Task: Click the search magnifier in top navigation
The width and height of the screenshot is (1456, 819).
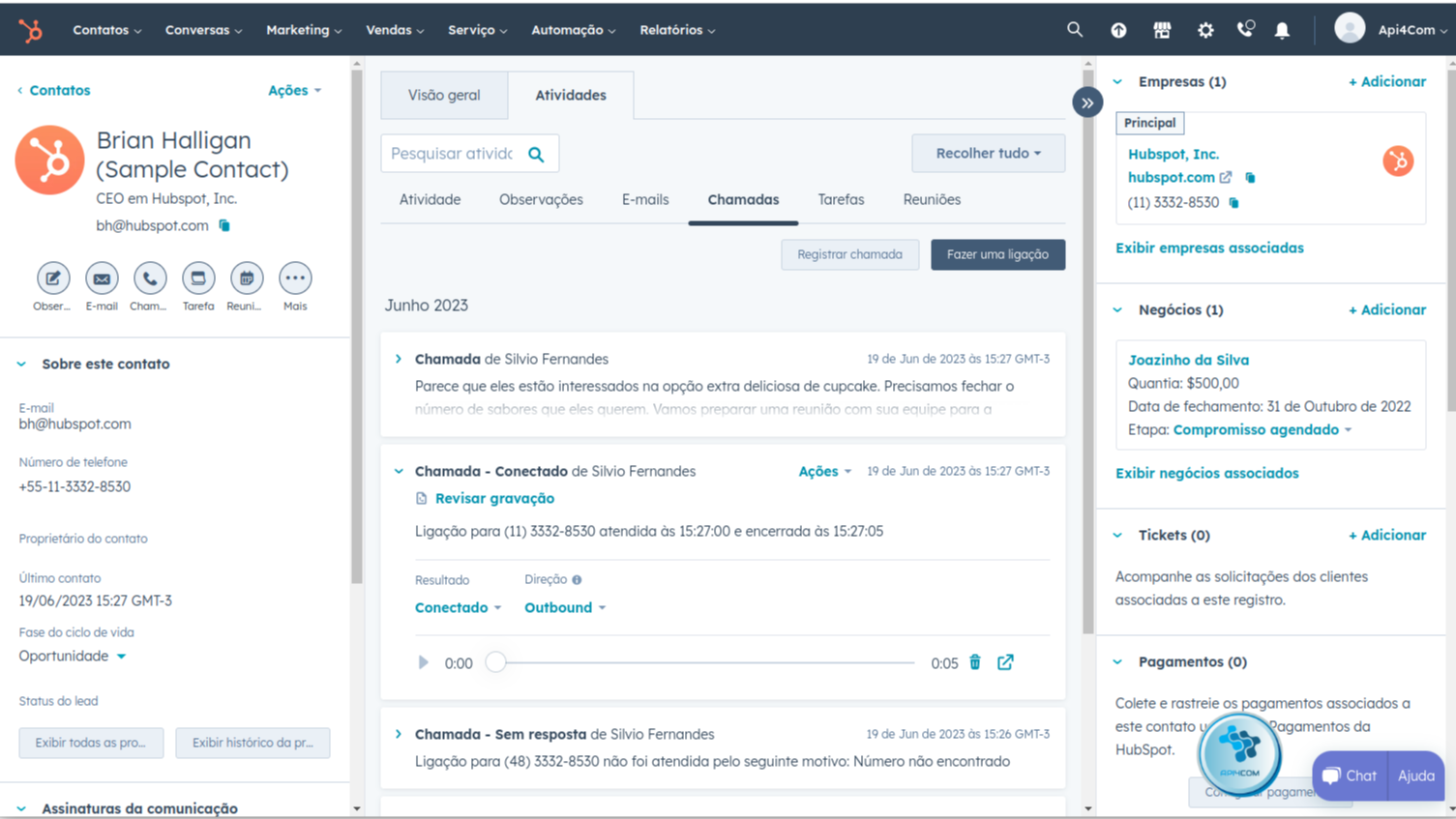Action: click(x=1074, y=30)
